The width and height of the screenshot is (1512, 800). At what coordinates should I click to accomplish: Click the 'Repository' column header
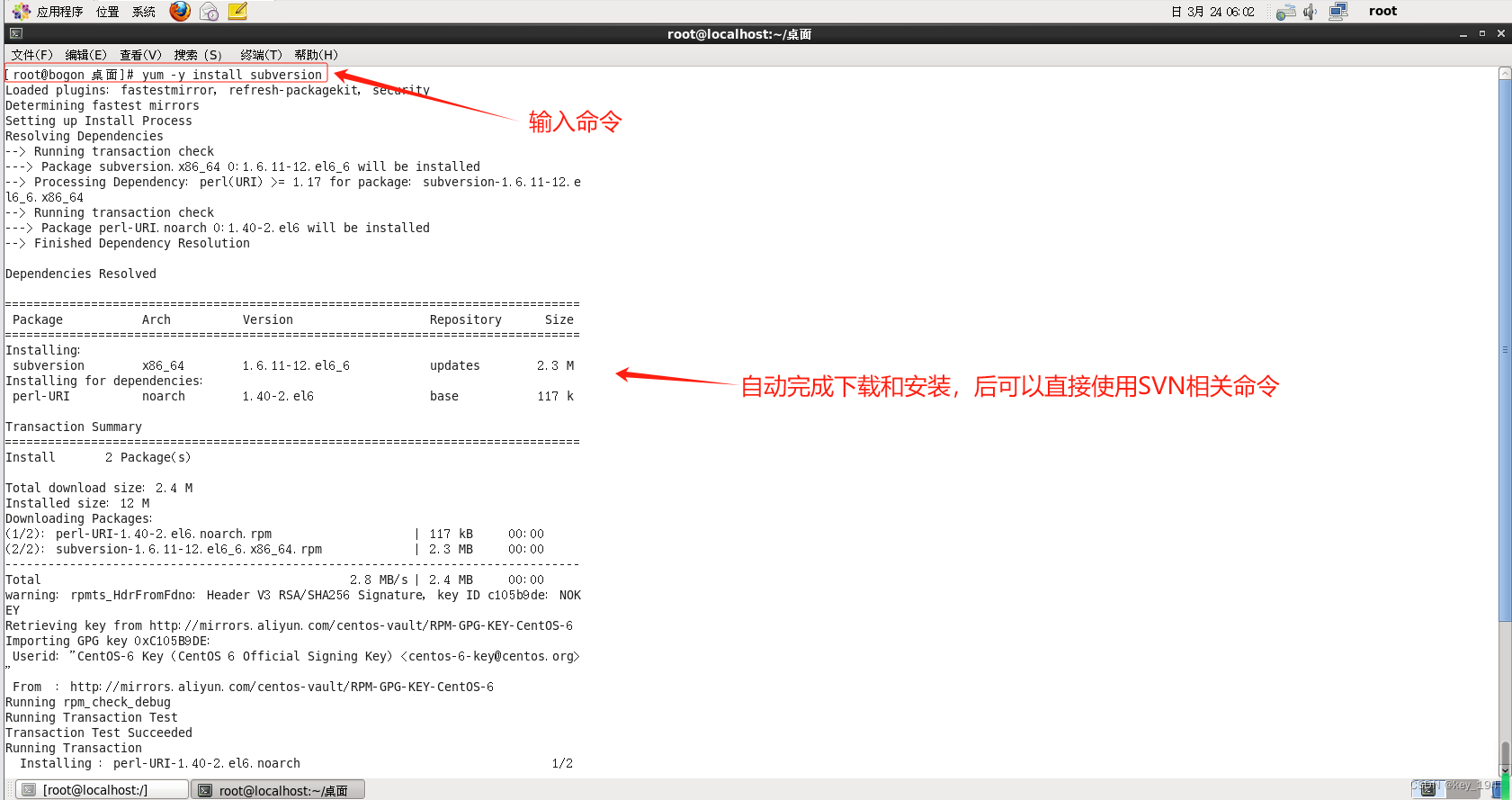click(x=466, y=319)
